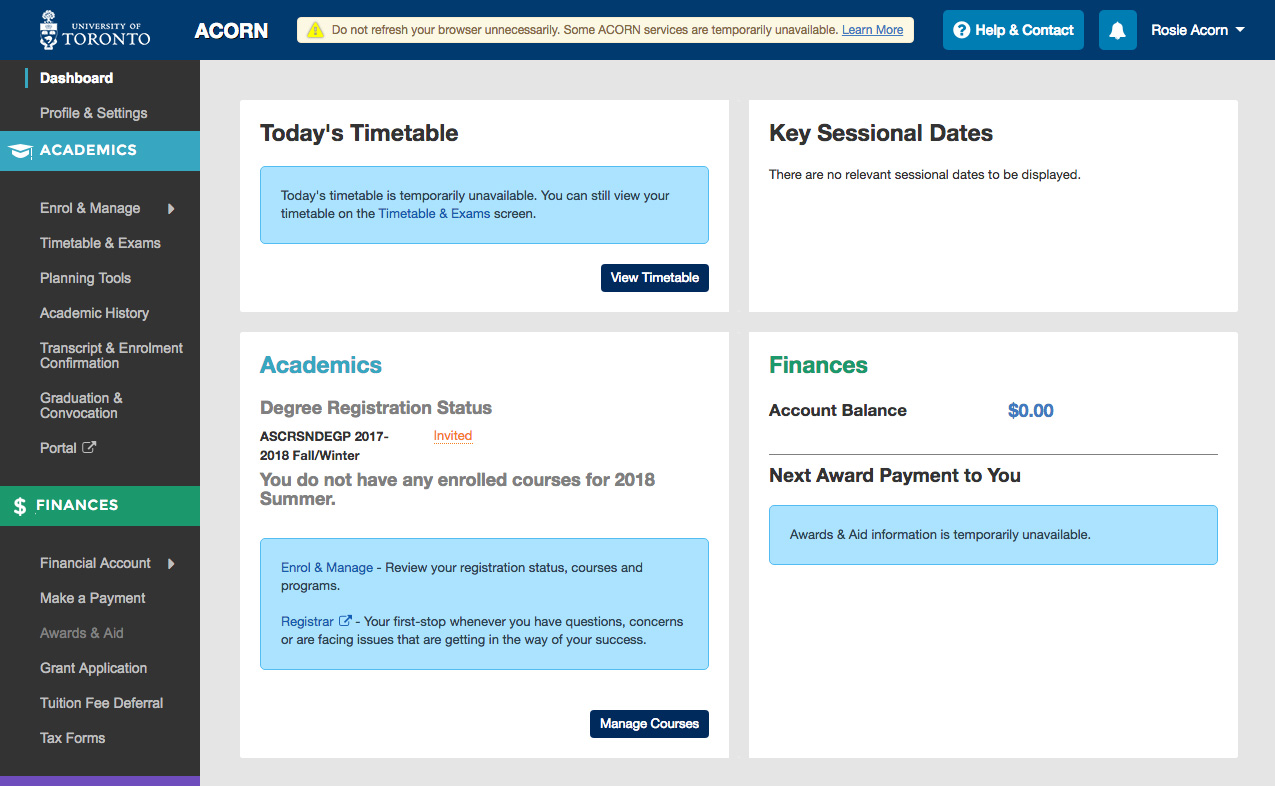
Task: Click the FINANCES sidebar section header
Action: pyautogui.click(x=100, y=506)
